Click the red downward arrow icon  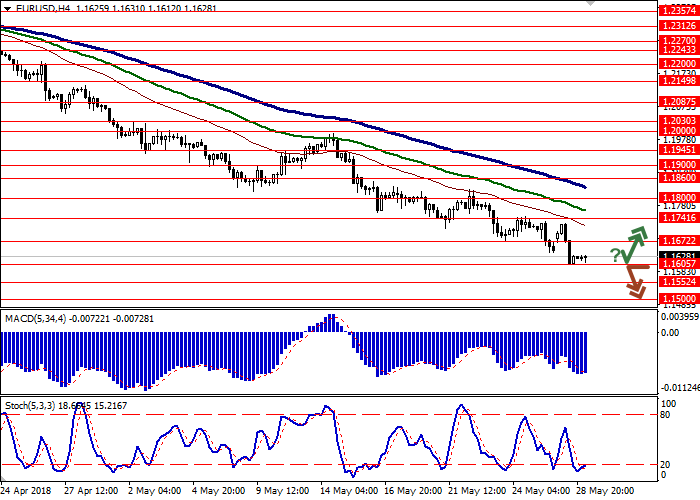coord(634,280)
